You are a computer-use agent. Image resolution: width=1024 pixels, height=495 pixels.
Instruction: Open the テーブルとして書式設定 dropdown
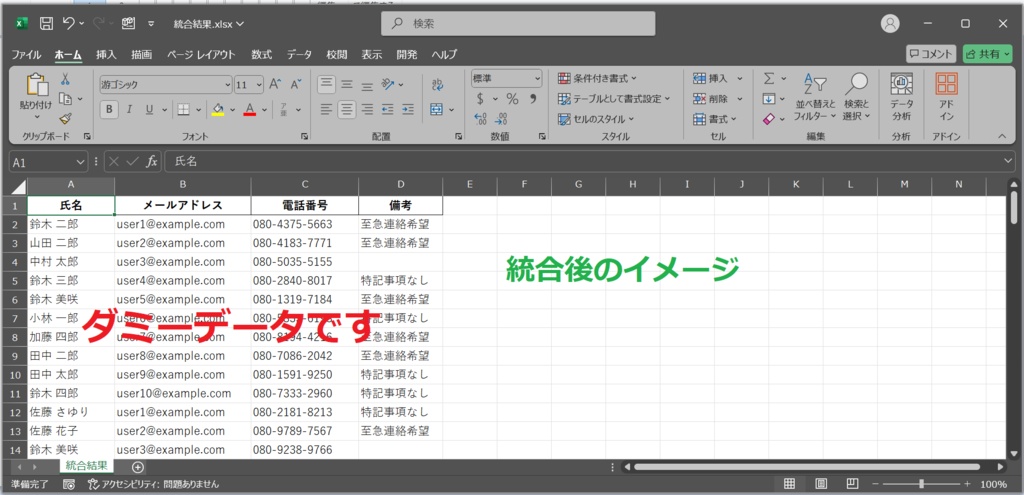(614, 99)
